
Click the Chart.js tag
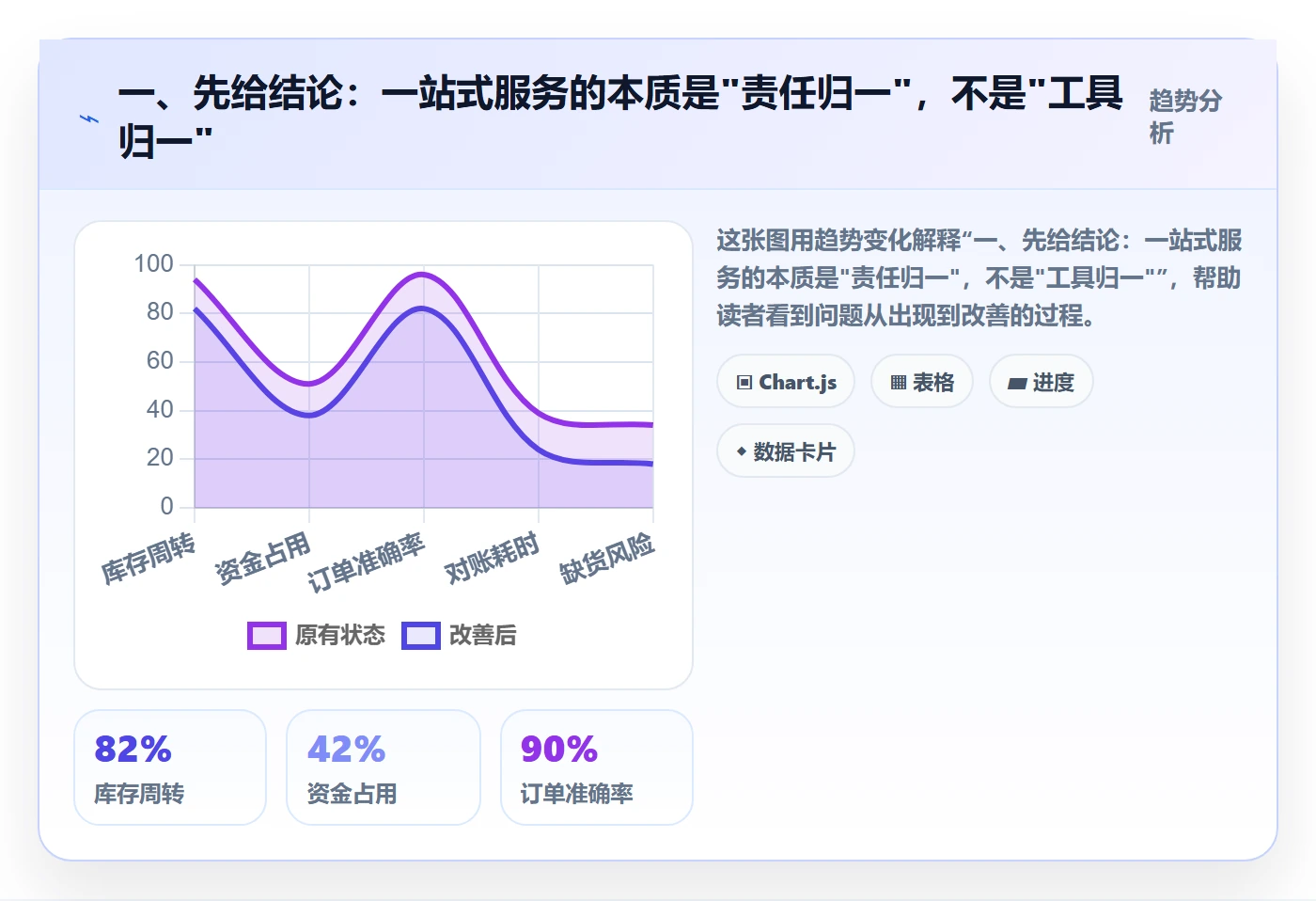[x=786, y=382]
